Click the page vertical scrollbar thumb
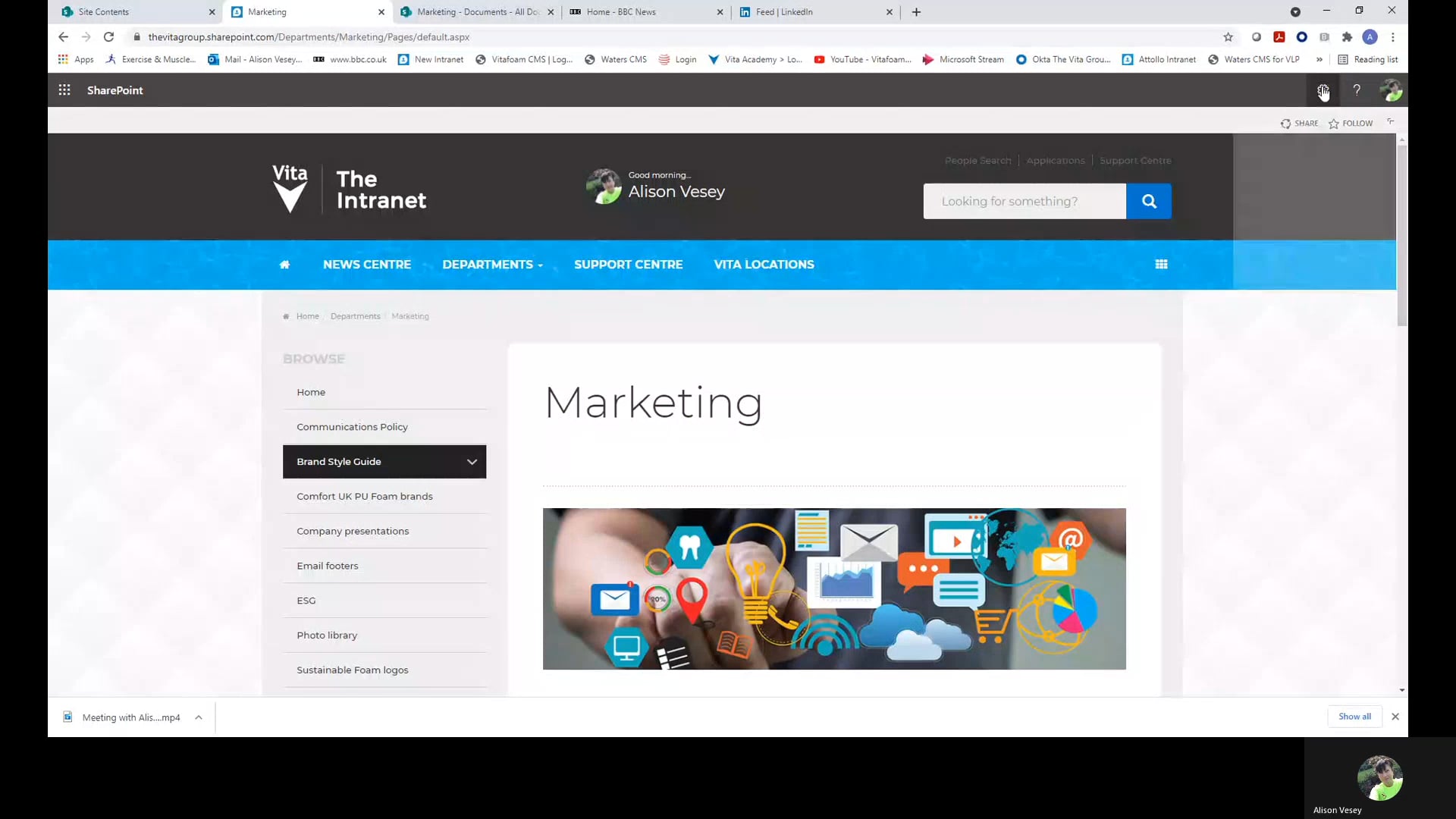1456x819 pixels. click(x=1402, y=235)
